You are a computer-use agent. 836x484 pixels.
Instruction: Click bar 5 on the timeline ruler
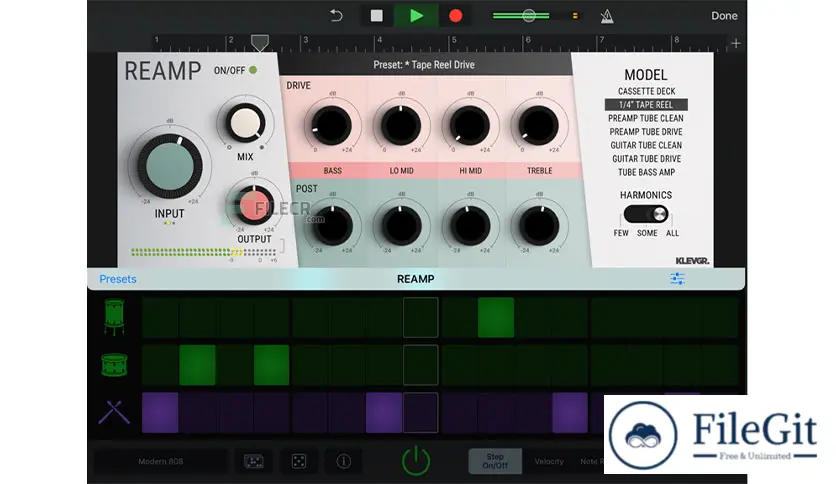(x=454, y=40)
